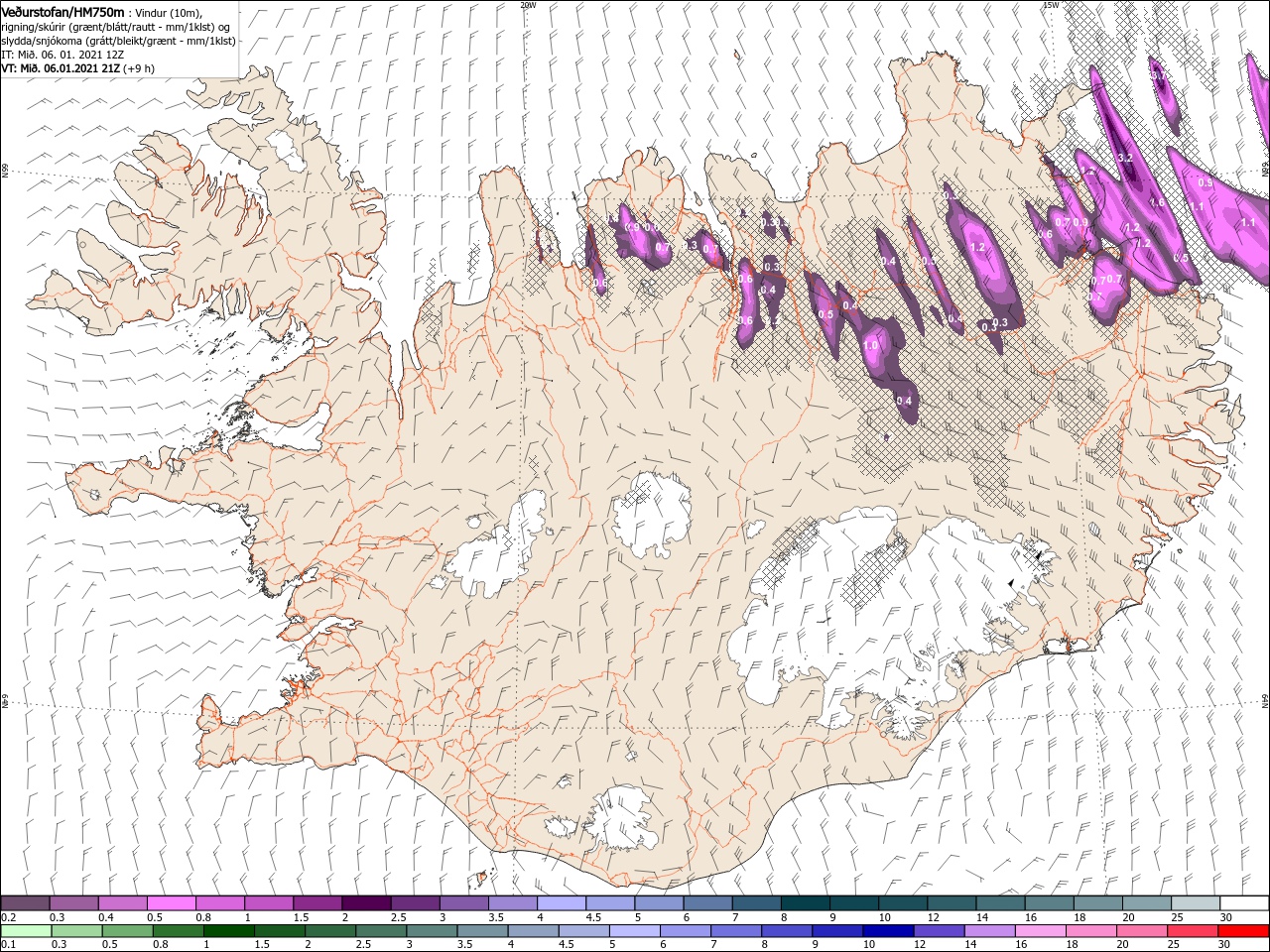The height and width of the screenshot is (952, 1270).
Task: Click the 0.1 label under the rain scale
Action: (x=9, y=945)
